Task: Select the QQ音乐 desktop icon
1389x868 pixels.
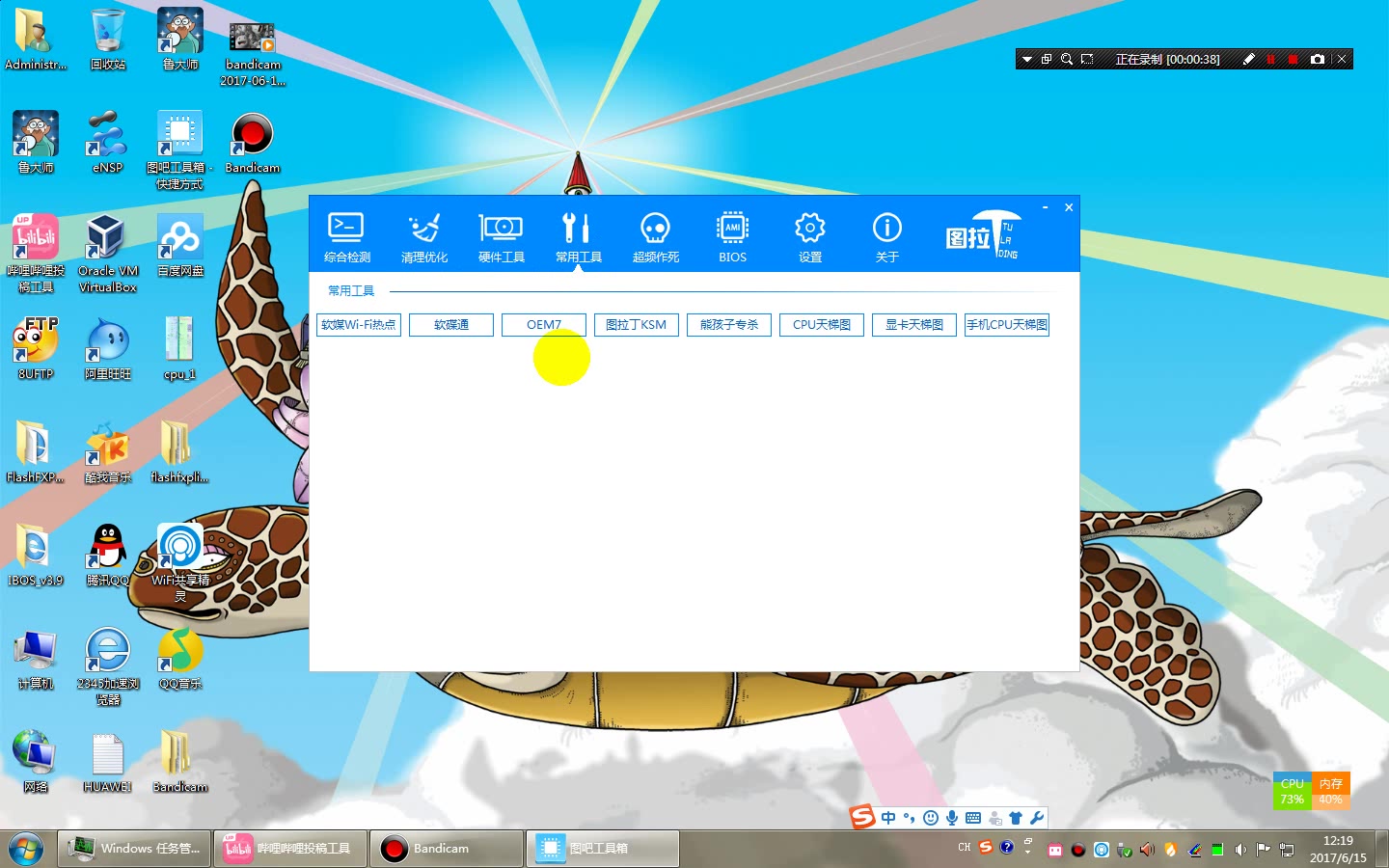Action: pyautogui.click(x=180, y=659)
